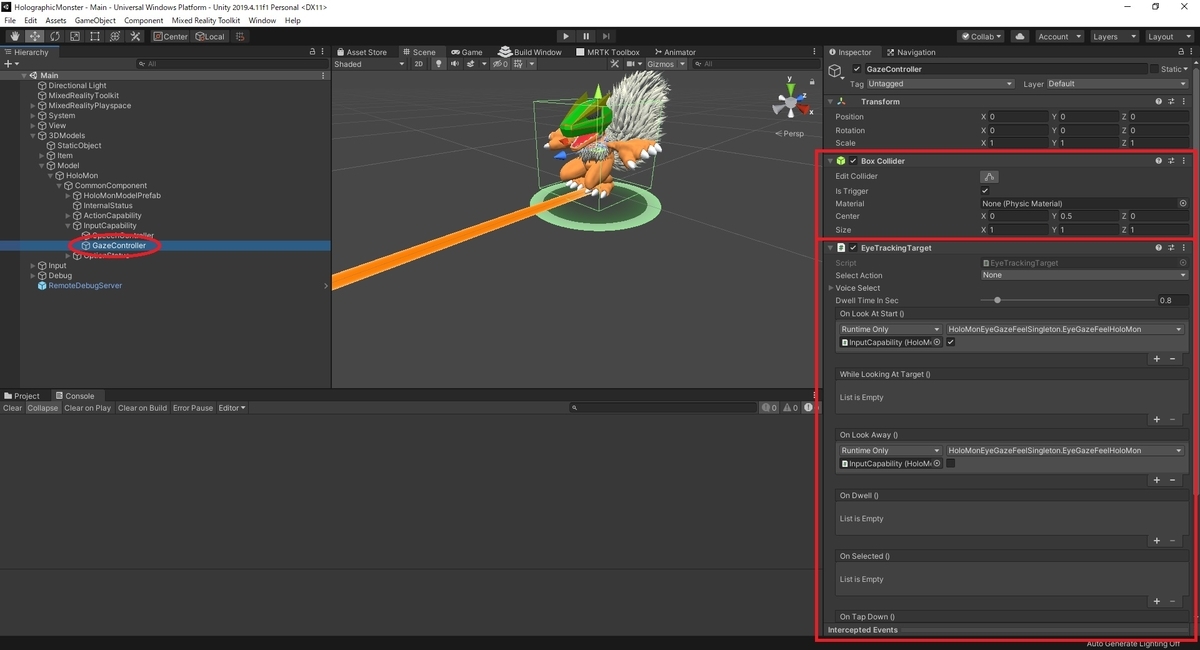
Task: Click the Edit Collider icon button
Action: pyautogui.click(x=989, y=176)
